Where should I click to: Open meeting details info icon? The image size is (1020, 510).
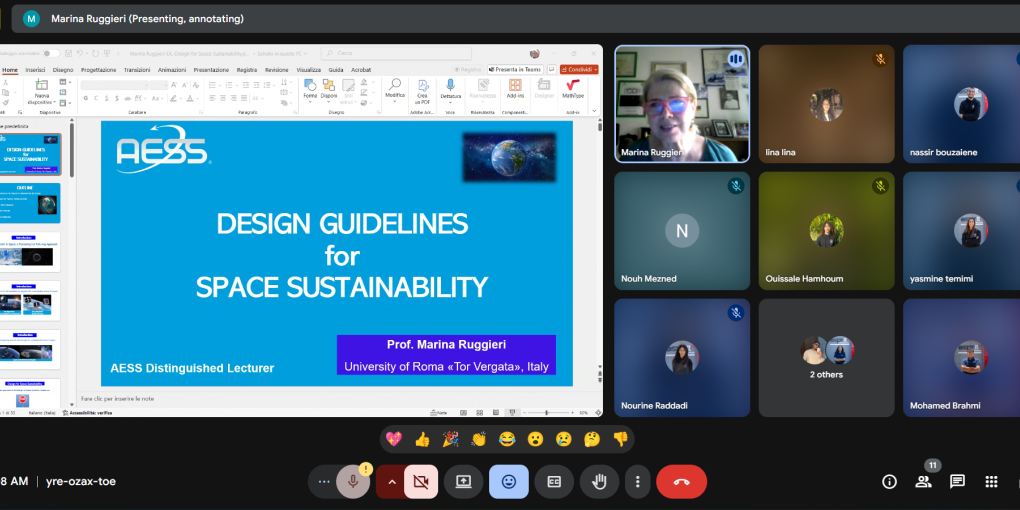click(889, 481)
